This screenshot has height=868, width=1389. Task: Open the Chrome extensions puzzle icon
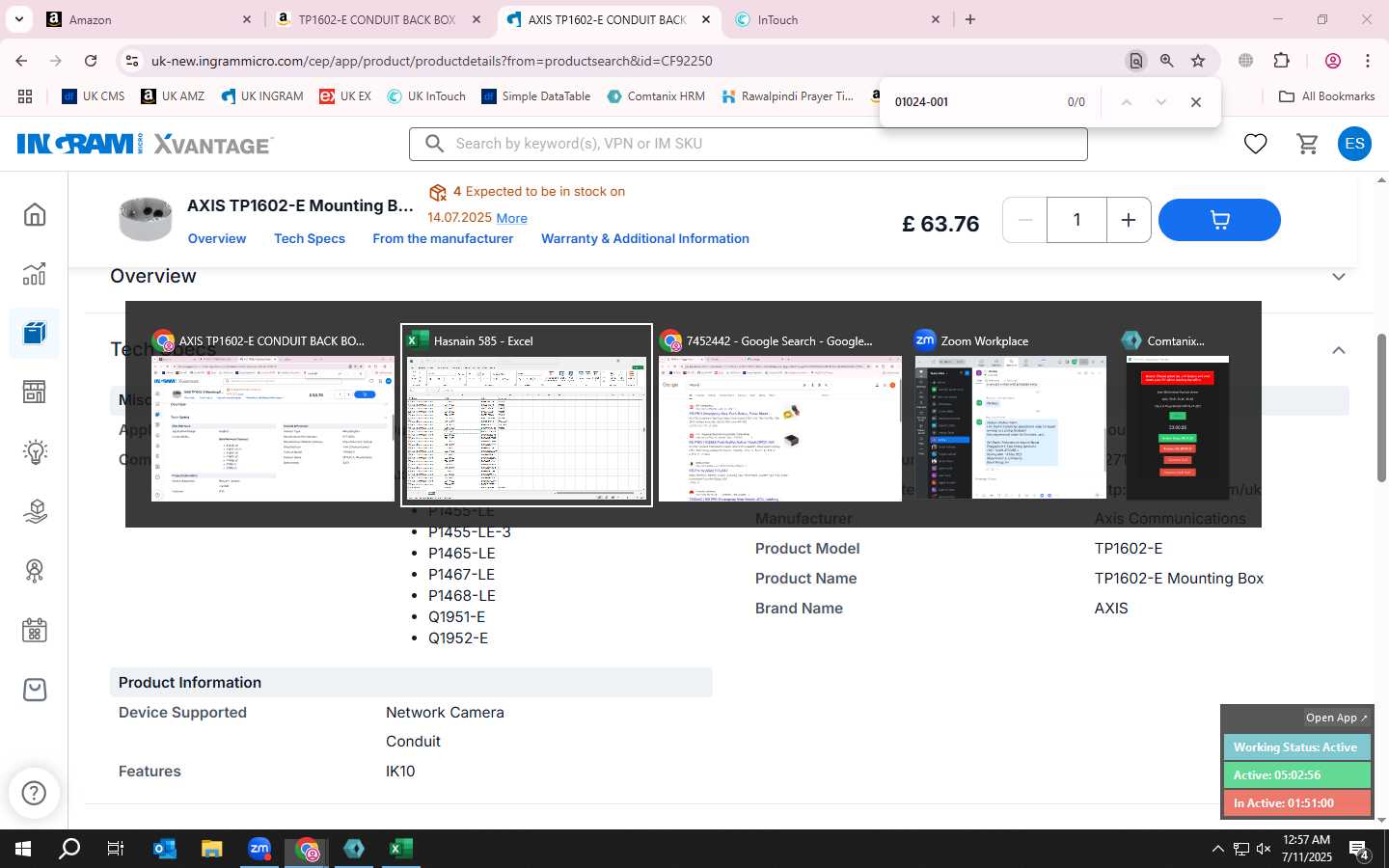point(1282,61)
